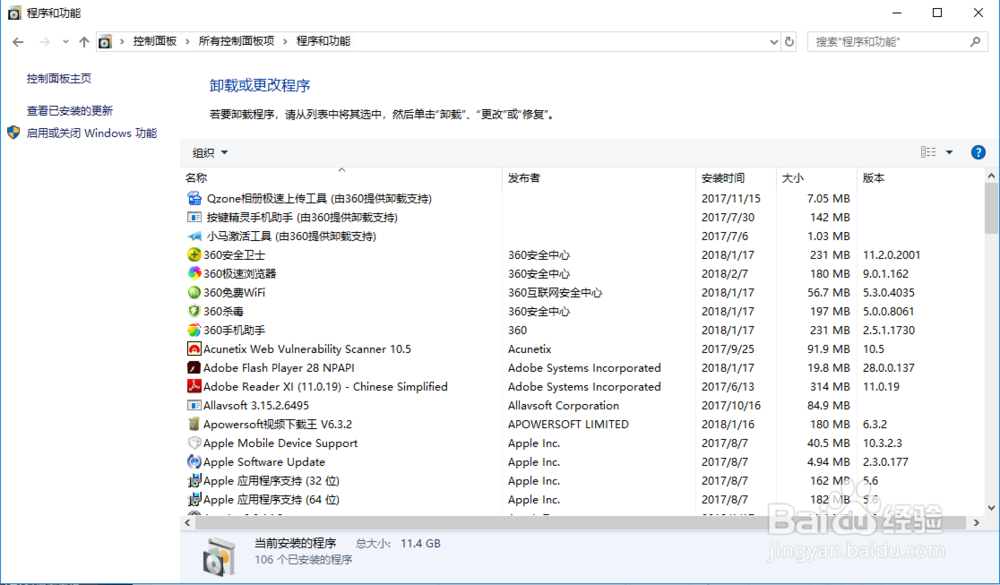Click the 2017/11/15 install date
The height and width of the screenshot is (585, 1000).
click(x=731, y=198)
